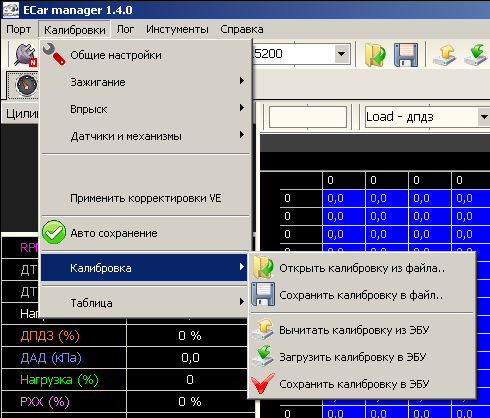Click the icon beside Загрузить калибровку в ЭБУ
Viewport: 490px width, 418px height.
pos(263,356)
